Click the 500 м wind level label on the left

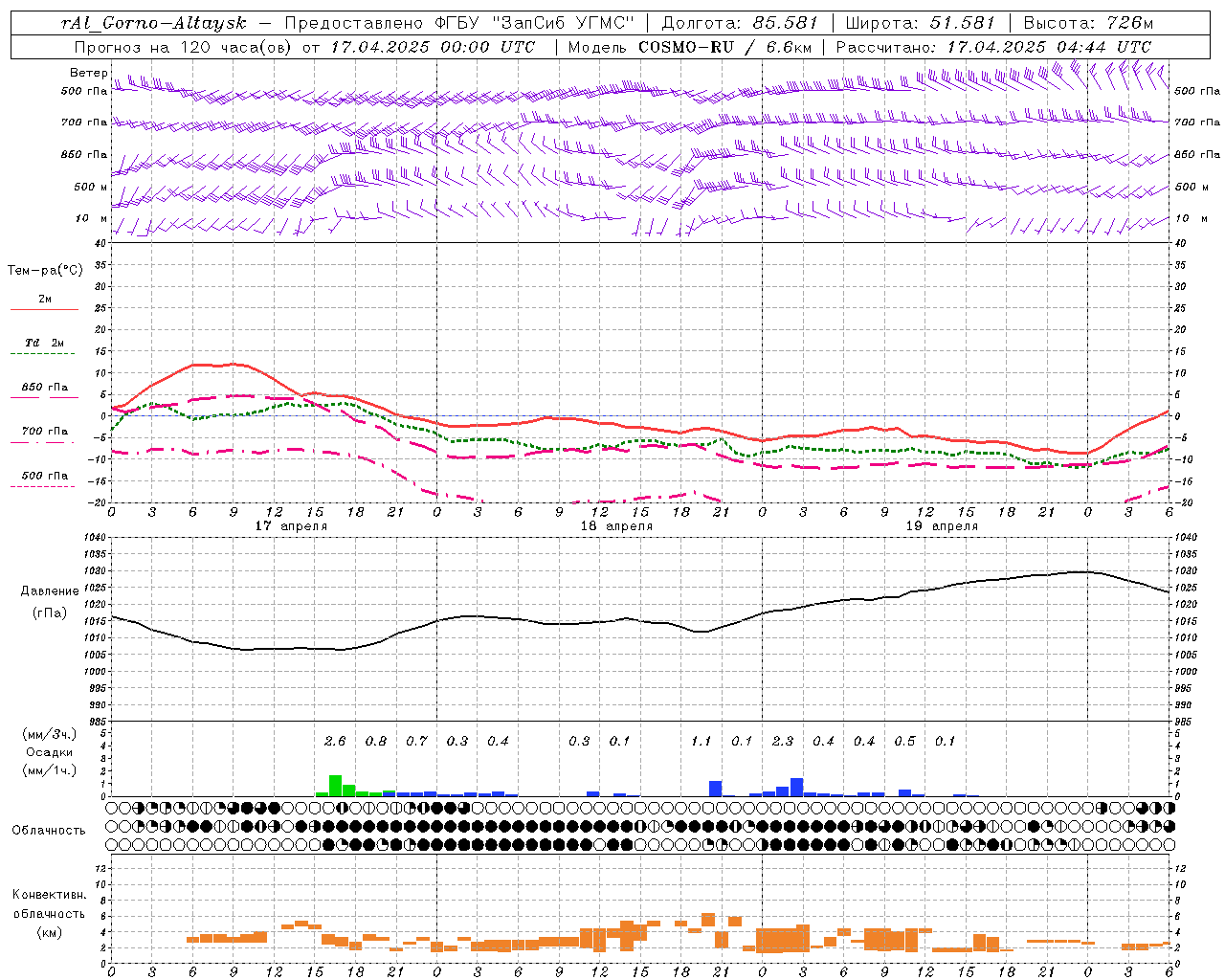pos(90,187)
